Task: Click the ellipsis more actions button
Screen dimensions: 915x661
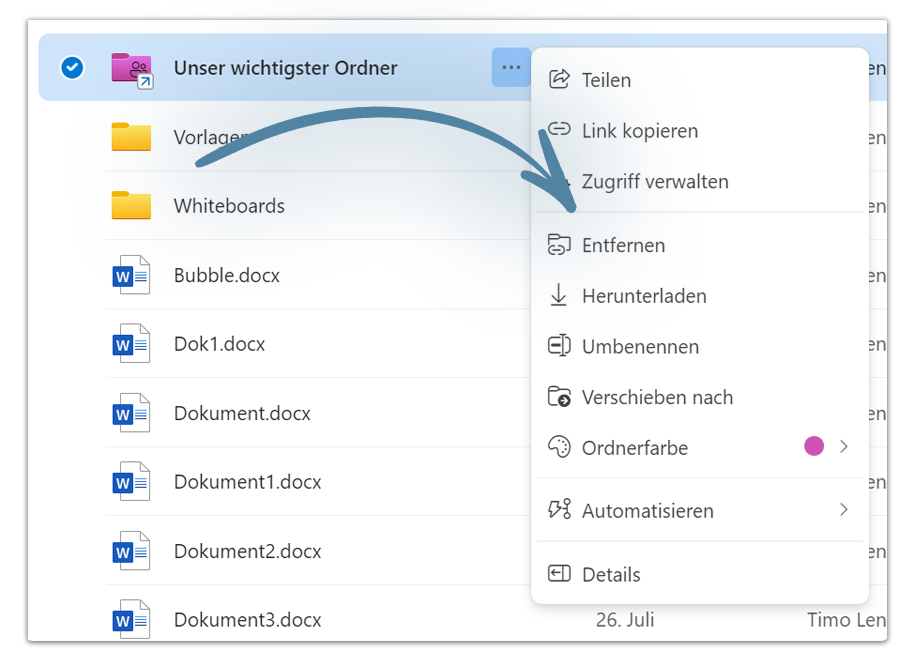Action: 511,68
